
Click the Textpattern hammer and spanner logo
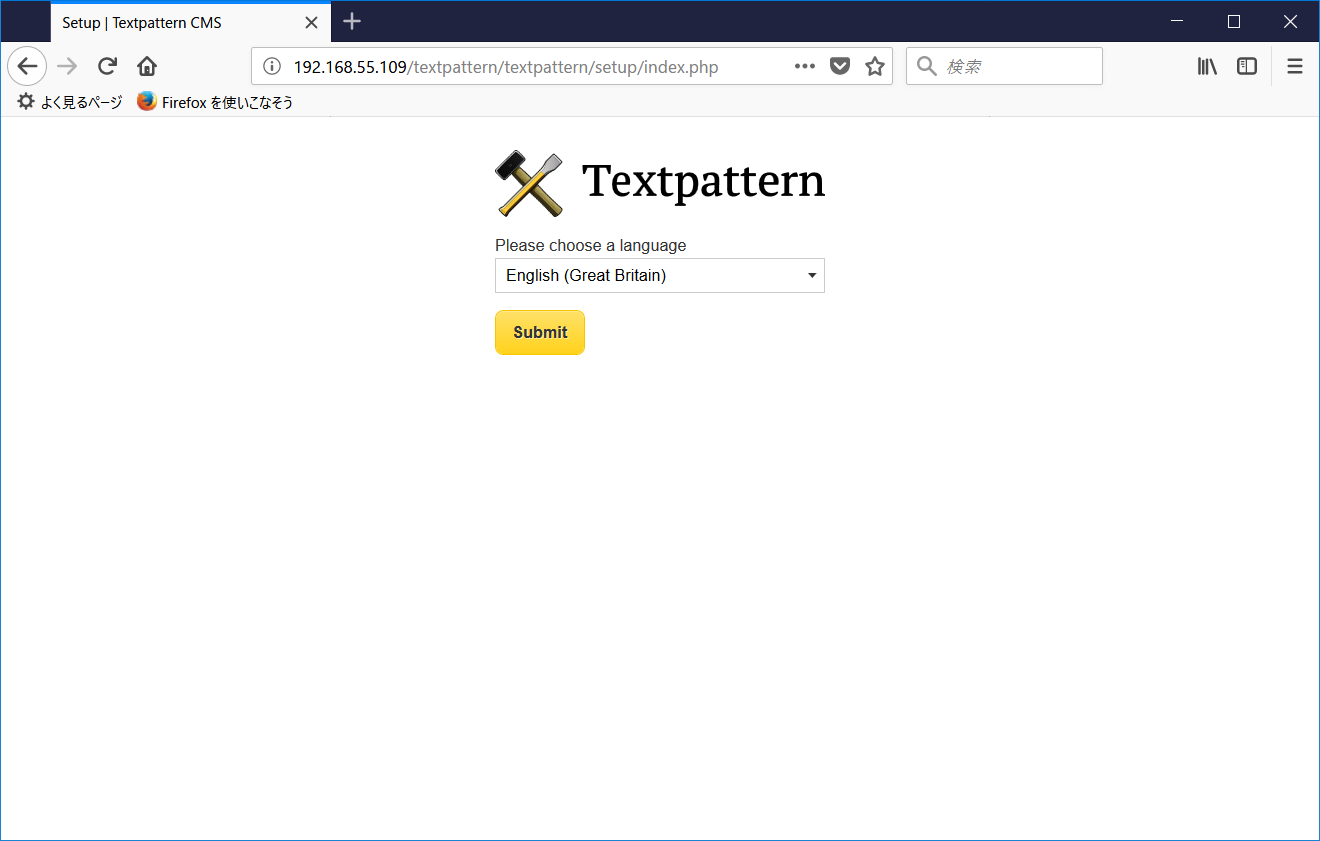528,183
